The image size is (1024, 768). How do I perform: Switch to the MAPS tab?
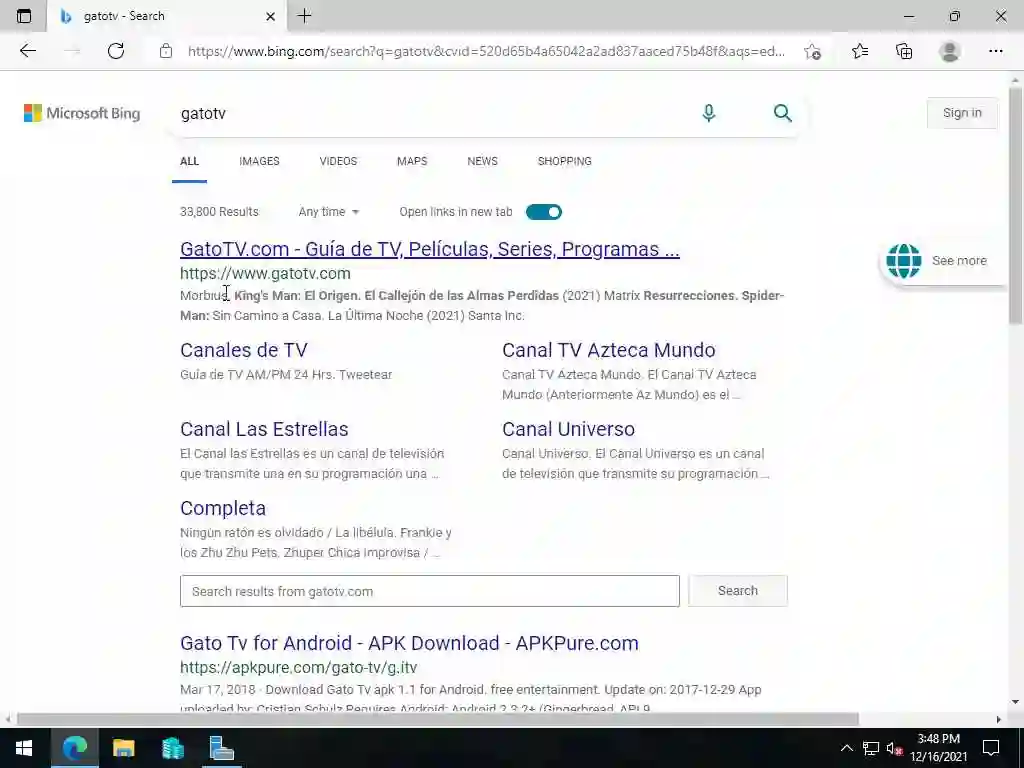[x=412, y=161]
